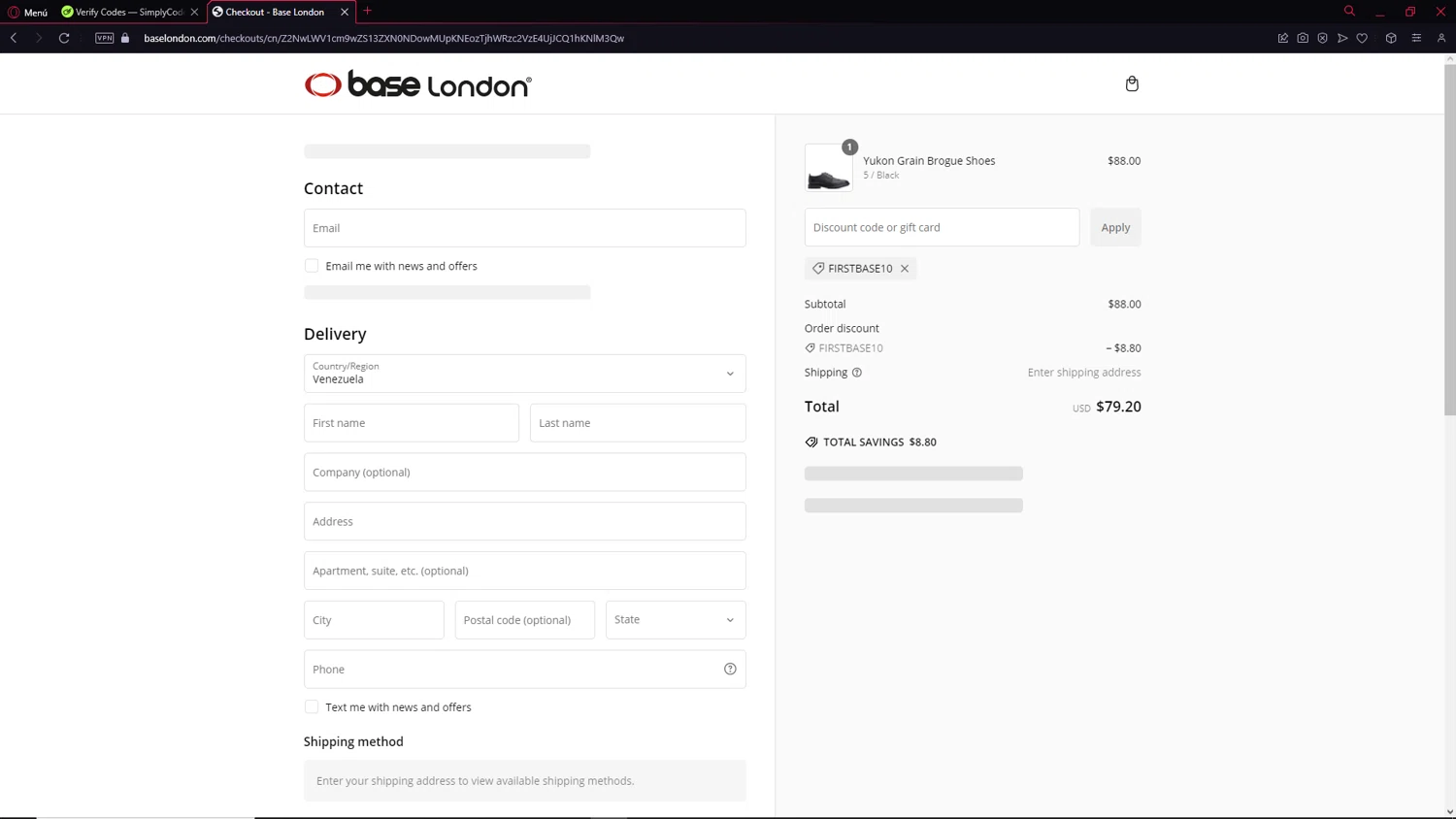
Task: View site security lock info
Action: point(125,38)
